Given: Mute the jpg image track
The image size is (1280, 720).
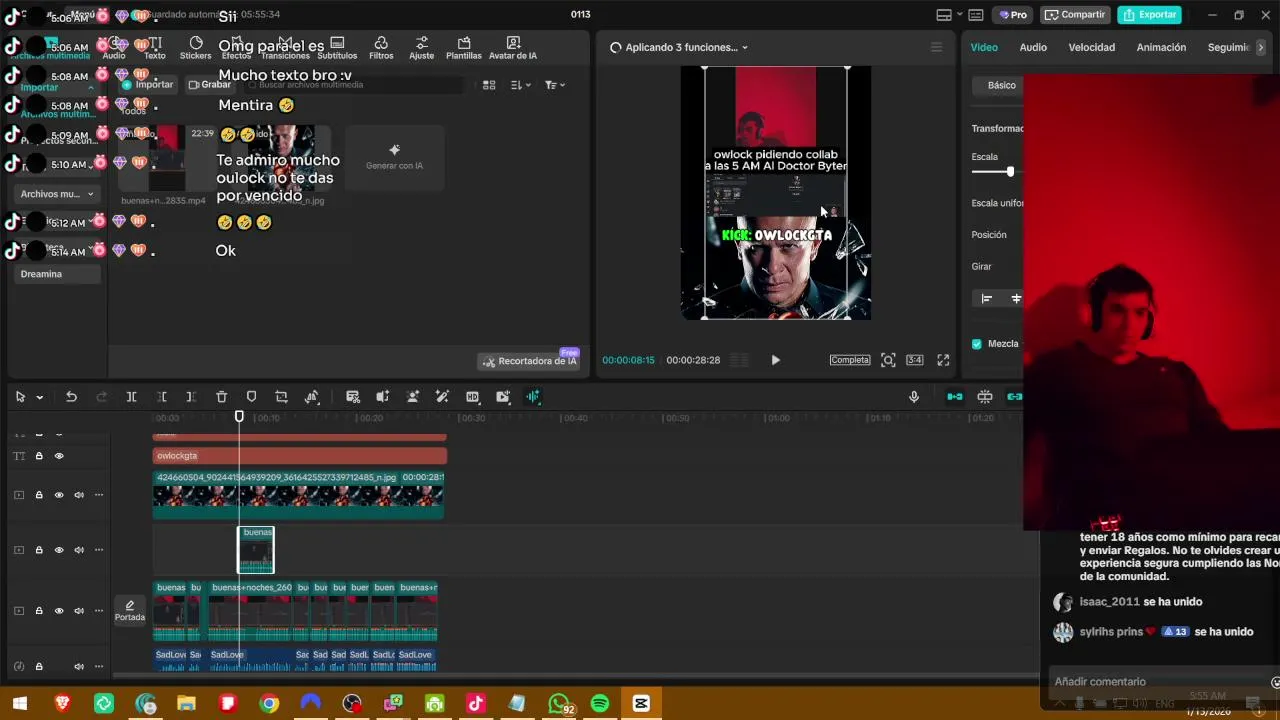Looking at the screenshot, I should pos(79,495).
